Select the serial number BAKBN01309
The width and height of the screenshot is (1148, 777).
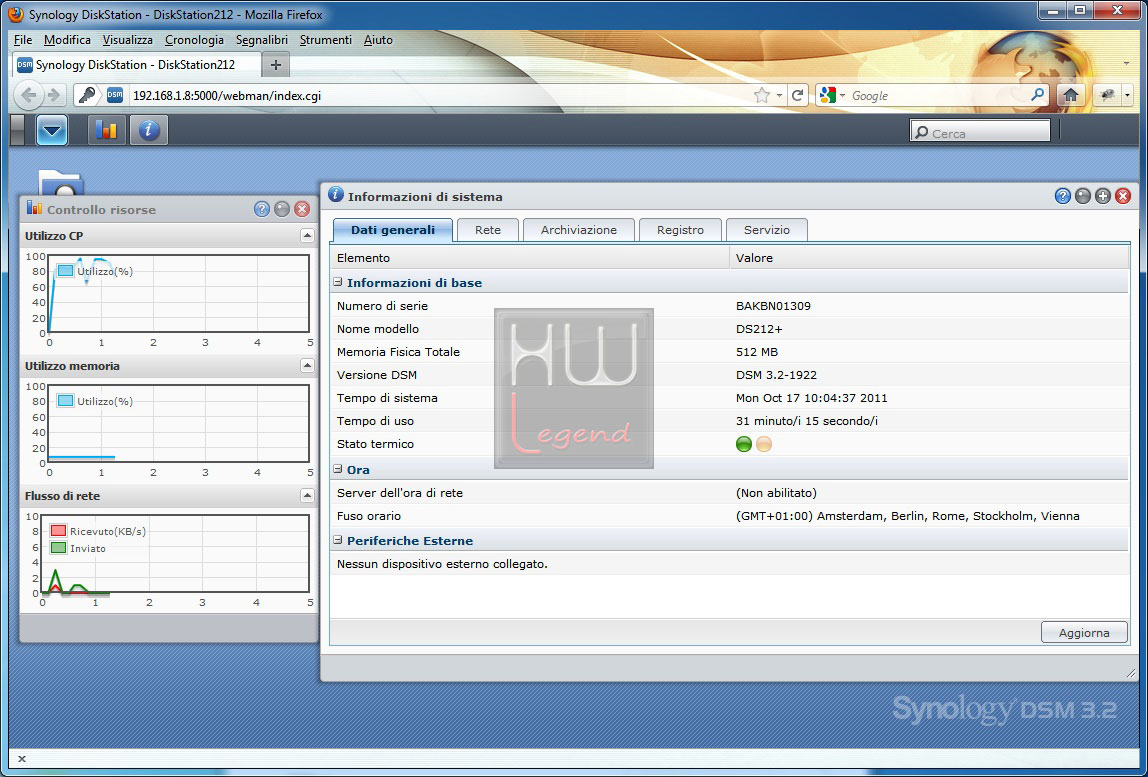click(x=773, y=306)
